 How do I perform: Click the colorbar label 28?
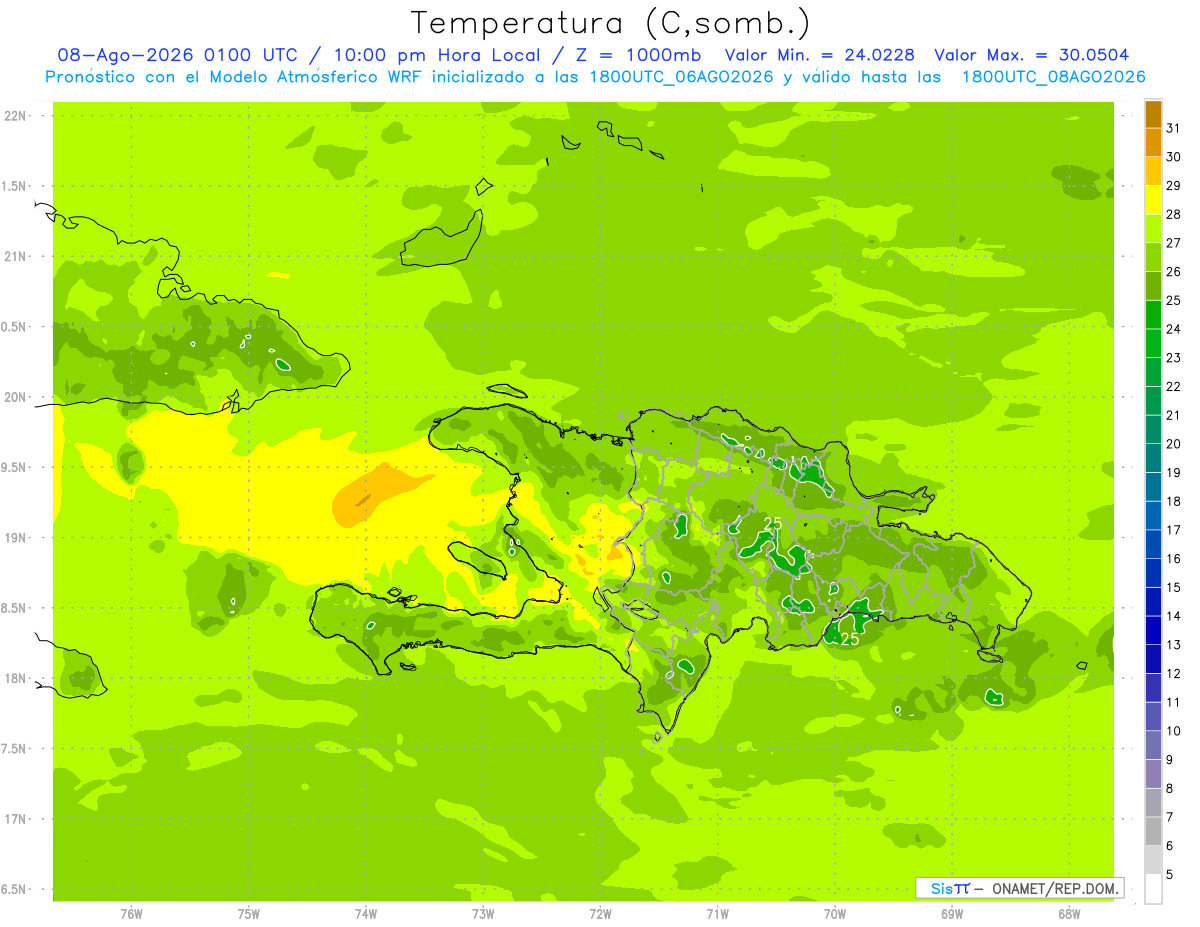point(1174,214)
